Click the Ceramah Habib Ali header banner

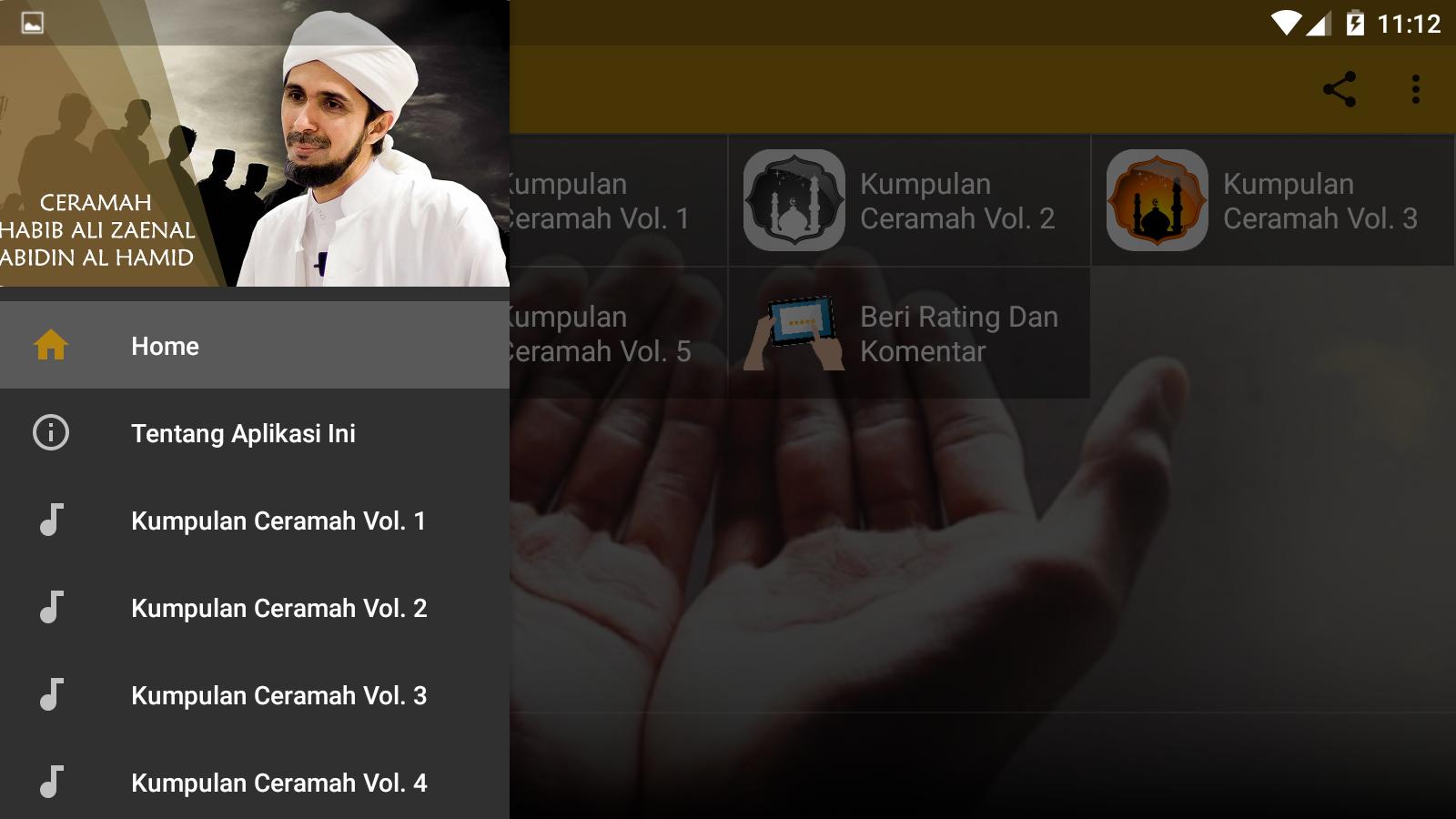[255, 143]
